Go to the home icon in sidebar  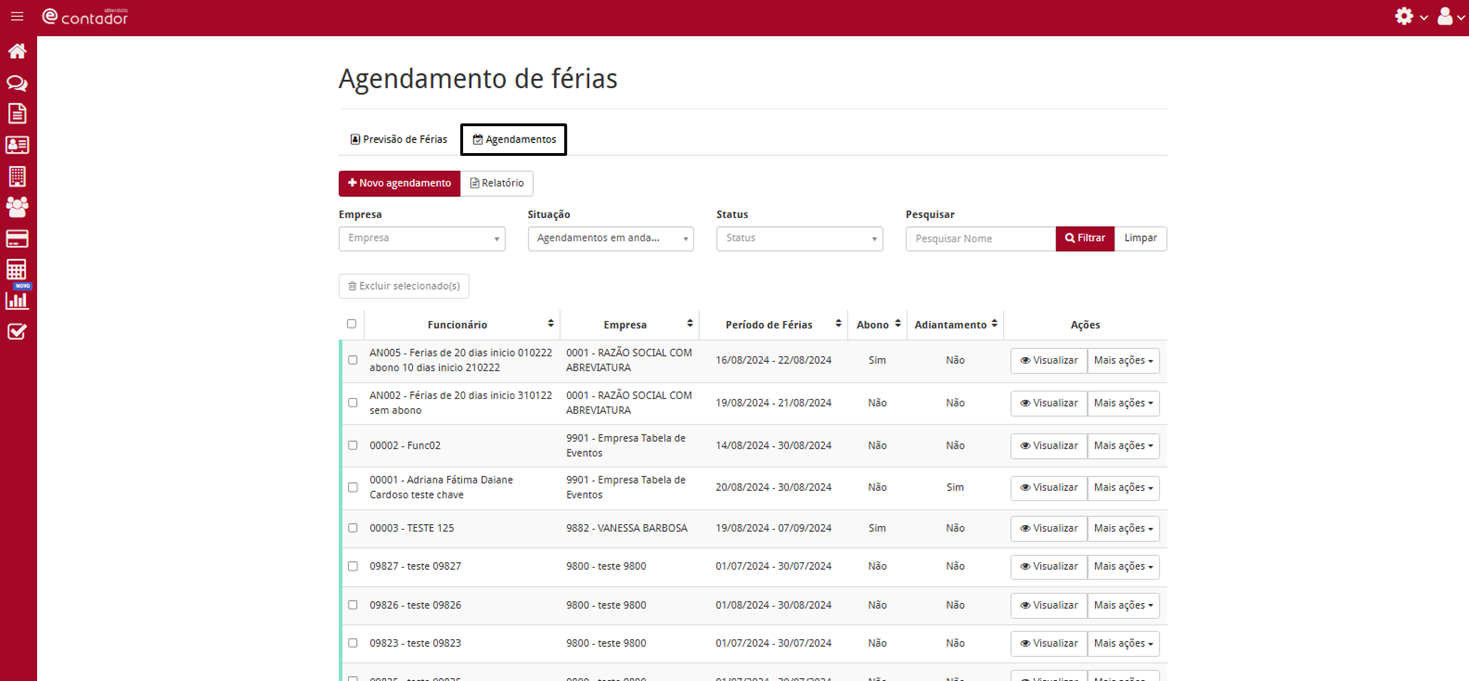17,51
